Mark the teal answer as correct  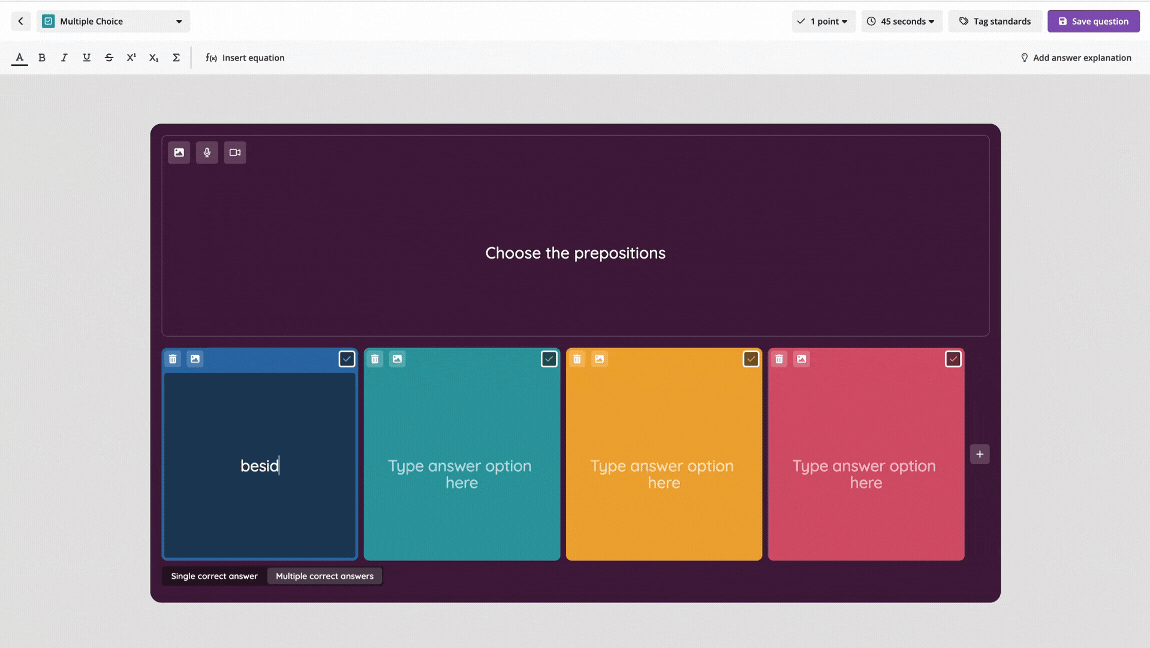549,359
